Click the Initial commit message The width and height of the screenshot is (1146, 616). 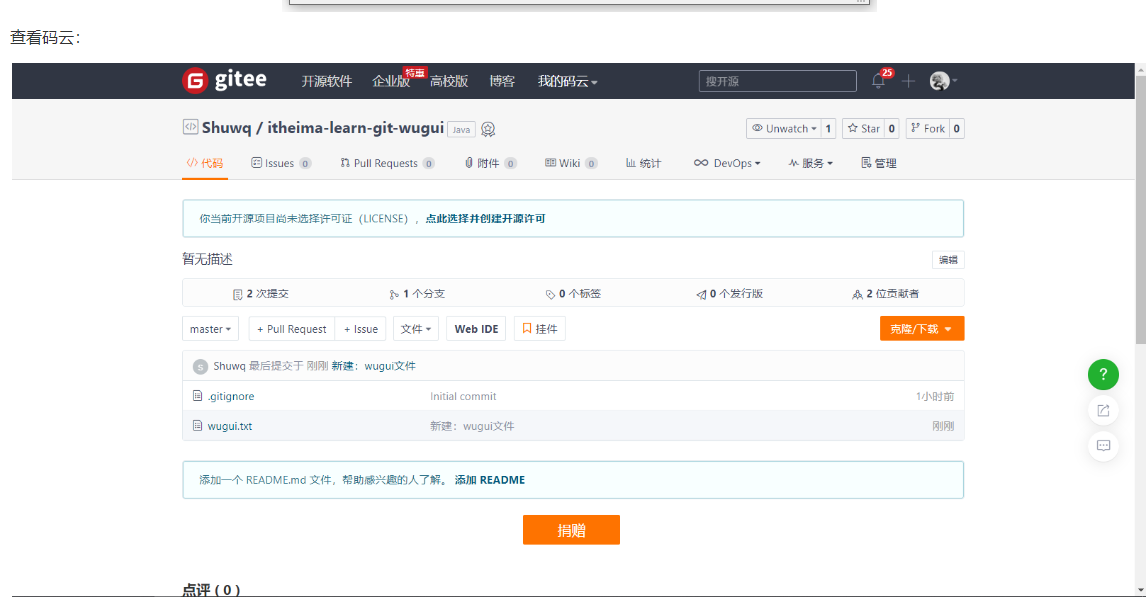463,396
